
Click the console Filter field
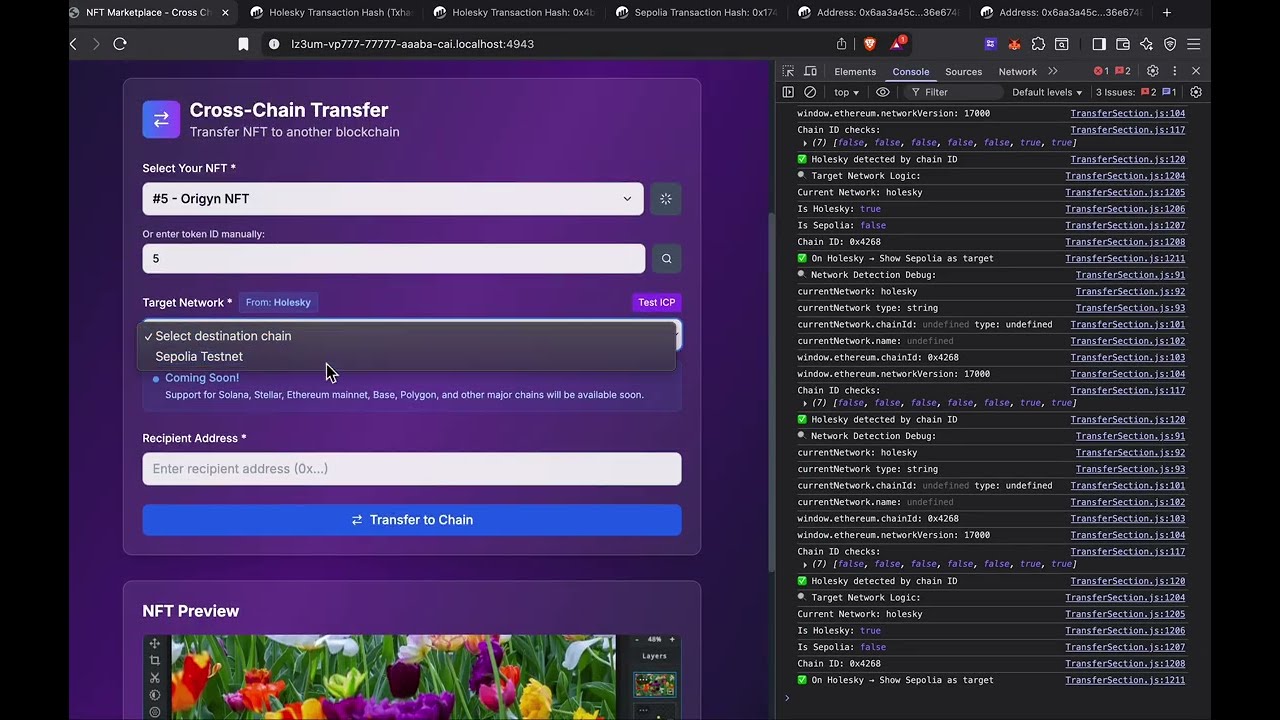(x=955, y=92)
